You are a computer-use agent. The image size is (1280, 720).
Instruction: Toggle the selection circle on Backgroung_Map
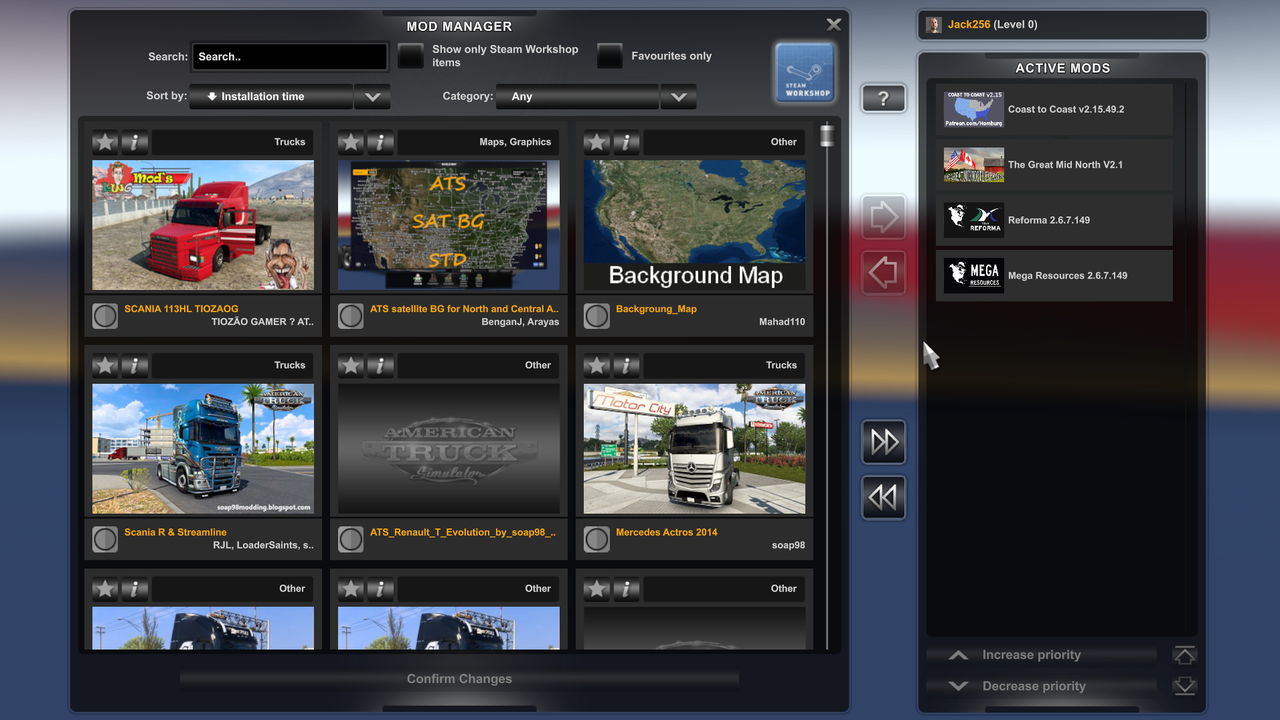point(597,315)
